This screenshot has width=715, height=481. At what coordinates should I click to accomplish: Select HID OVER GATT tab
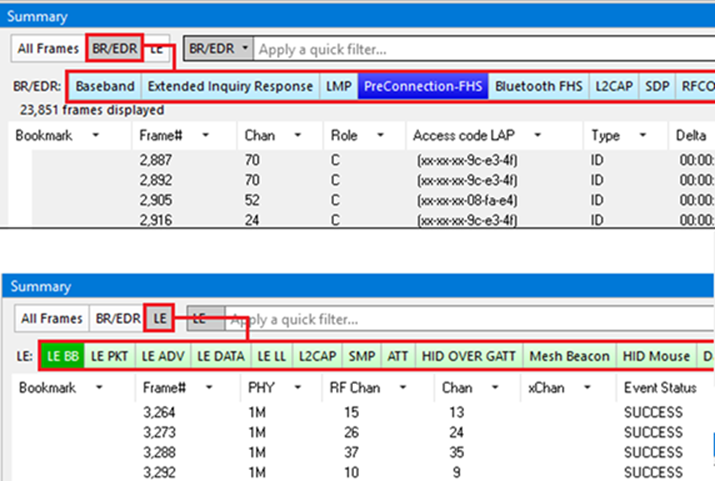(469, 356)
